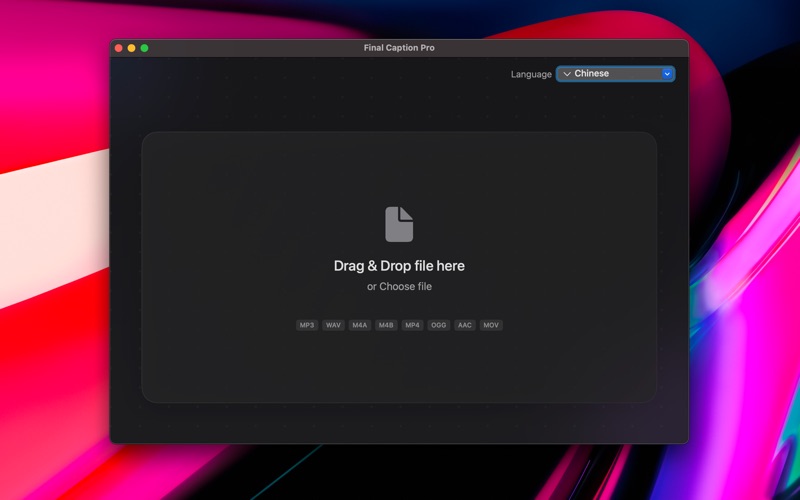Click the M4A format badge

tap(360, 325)
